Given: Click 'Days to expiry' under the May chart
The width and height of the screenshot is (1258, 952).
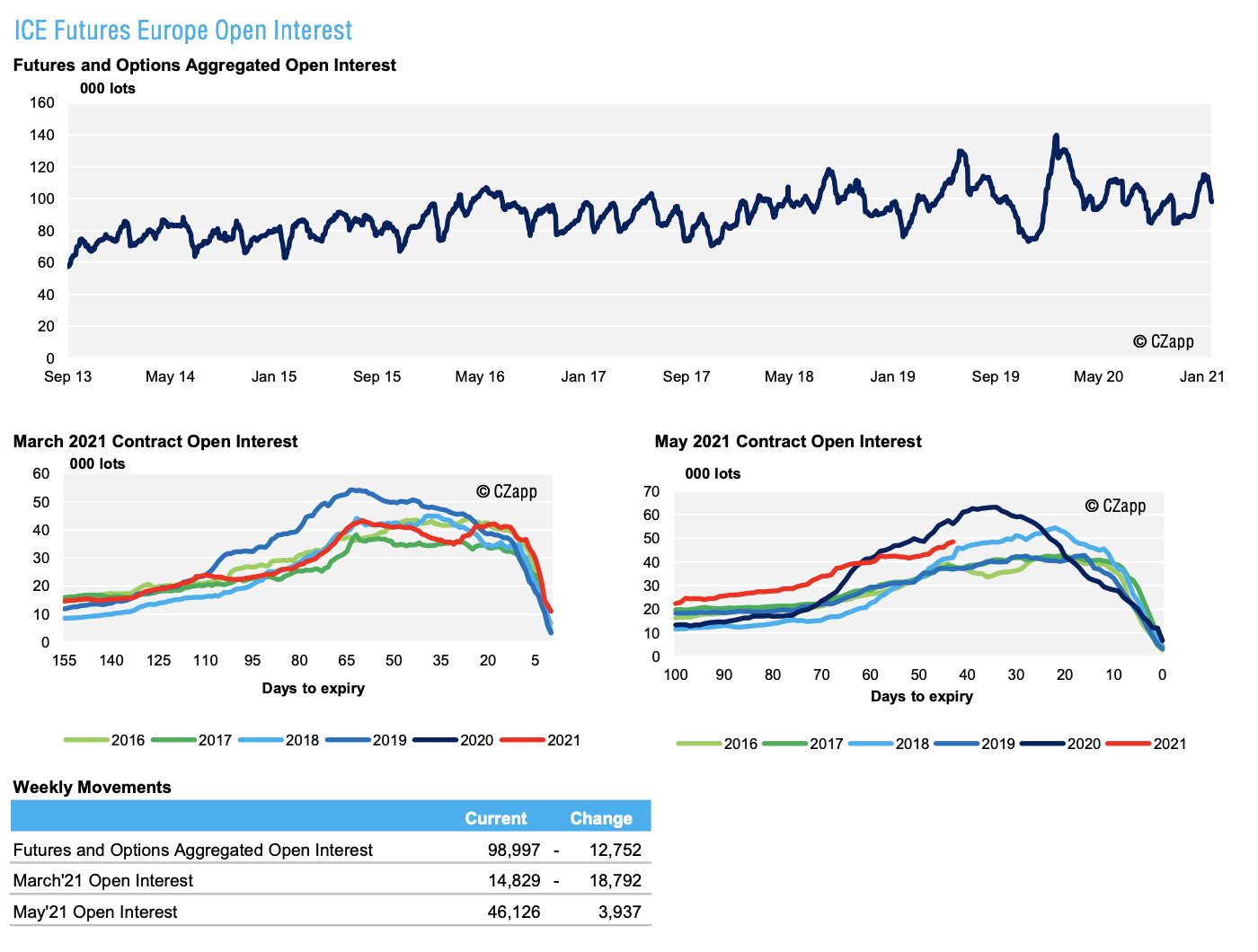Looking at the screenshot, I should 922,697.
